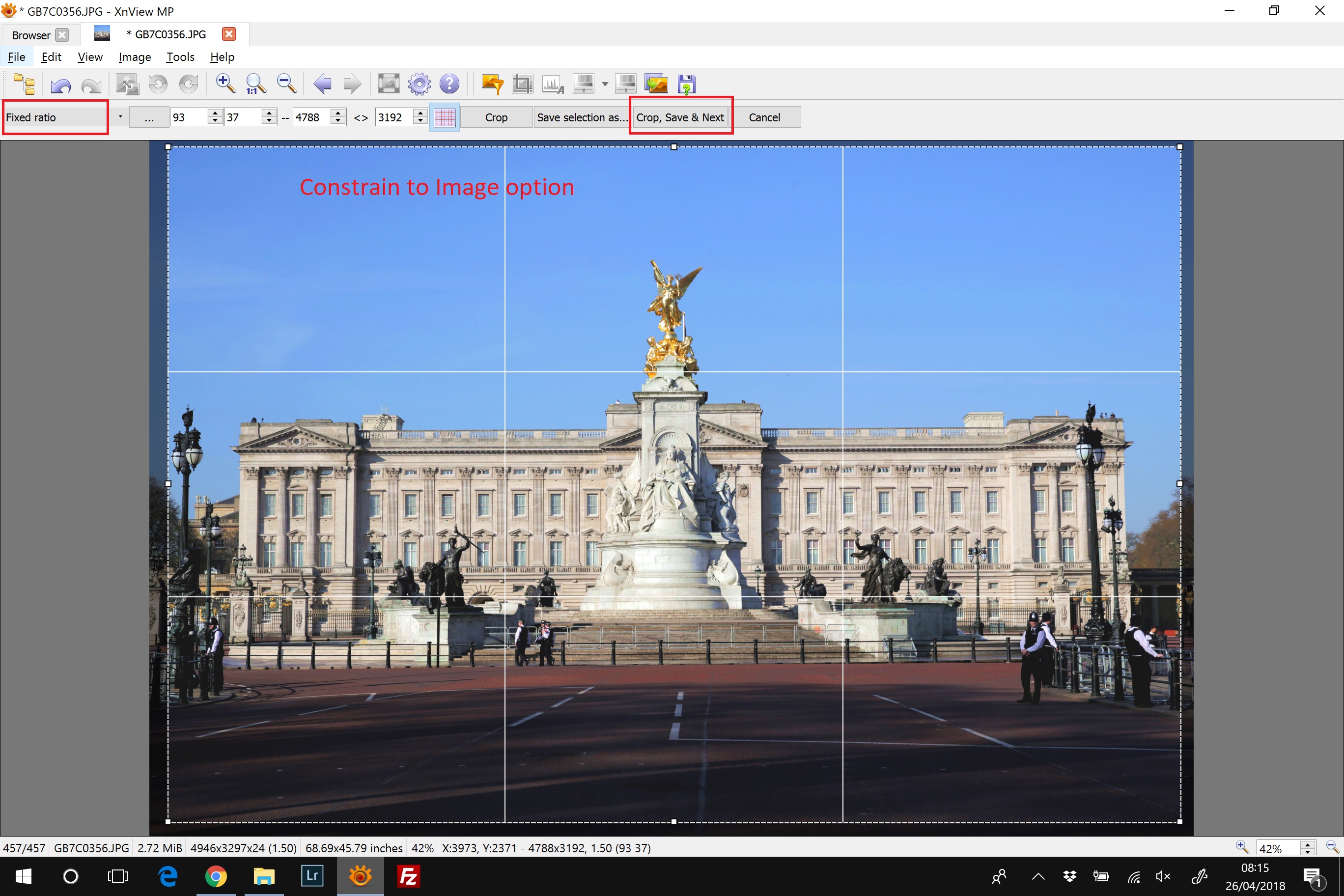Click the 1:1 actual-size zoom icon
1344x896 pixels.
255,84
